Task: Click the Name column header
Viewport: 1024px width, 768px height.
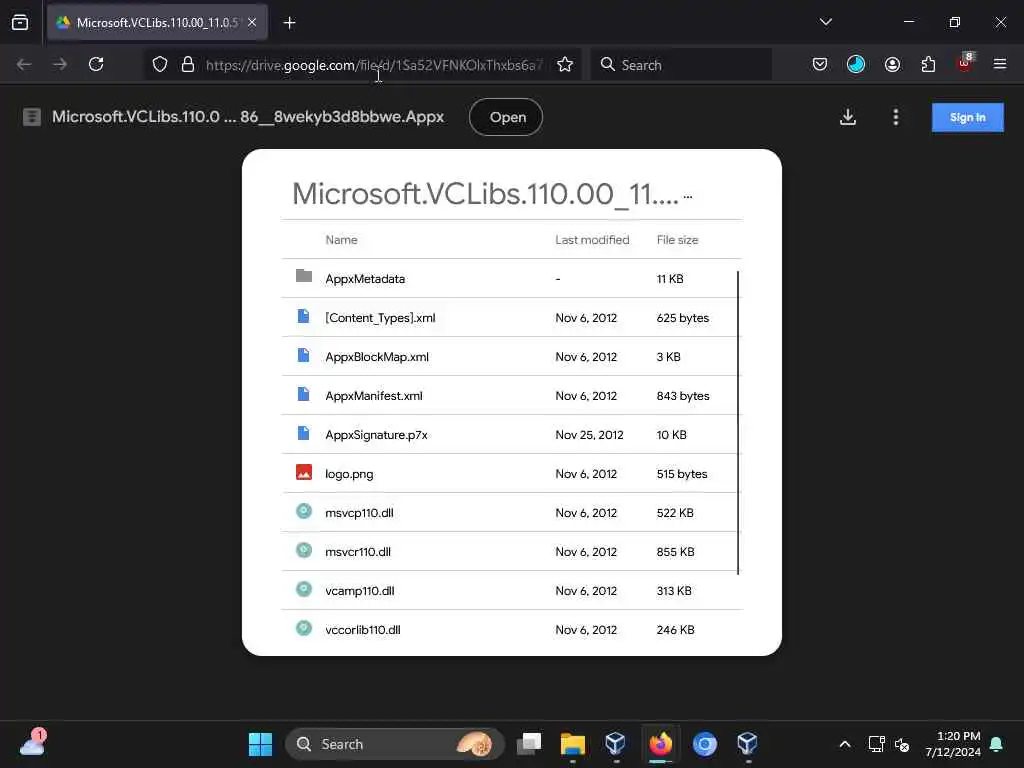Action: [x=341, y=240]
